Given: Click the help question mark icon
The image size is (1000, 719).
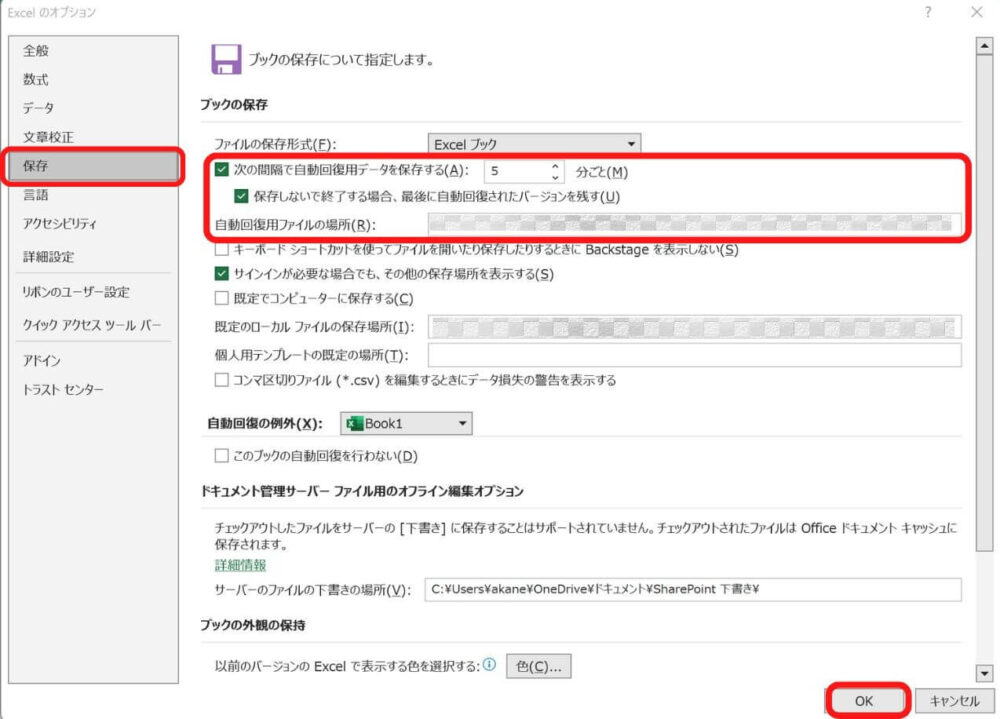Looking at the screenshot, I should (x=928, y=12).
